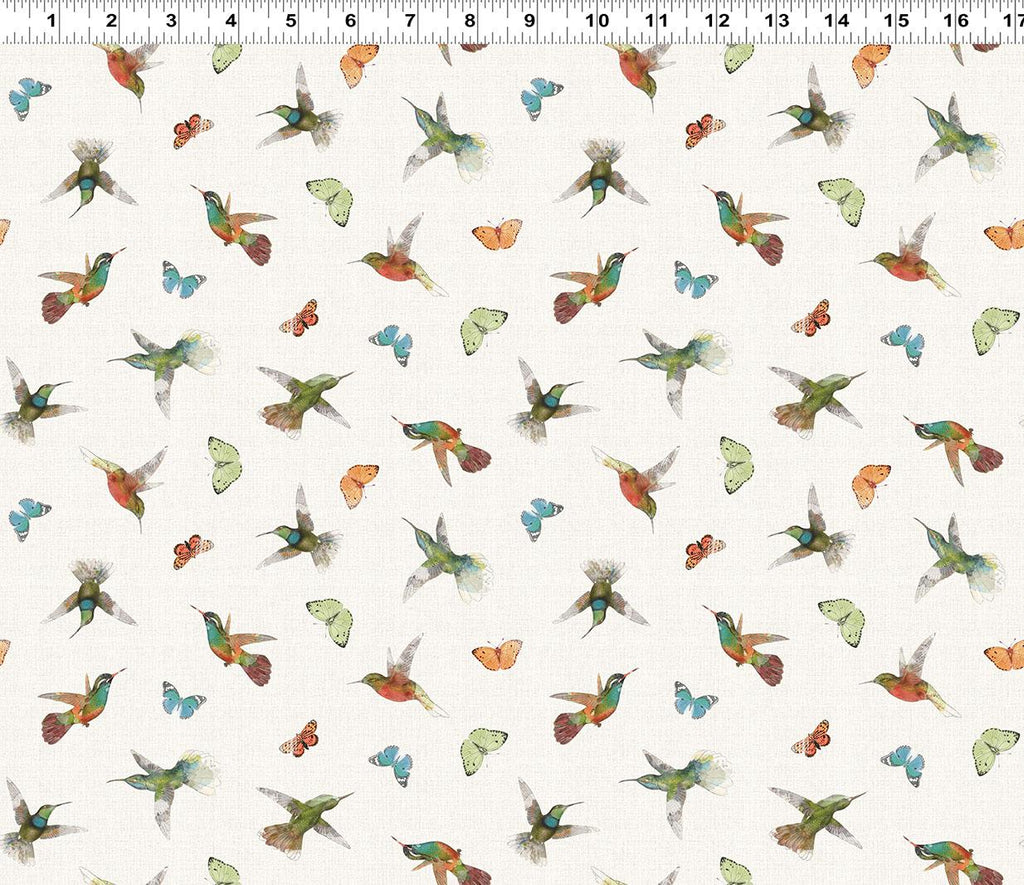Select blue butterfly closest to ruler mark 9
Viewport: 1024px width, 885px height.
541,98
